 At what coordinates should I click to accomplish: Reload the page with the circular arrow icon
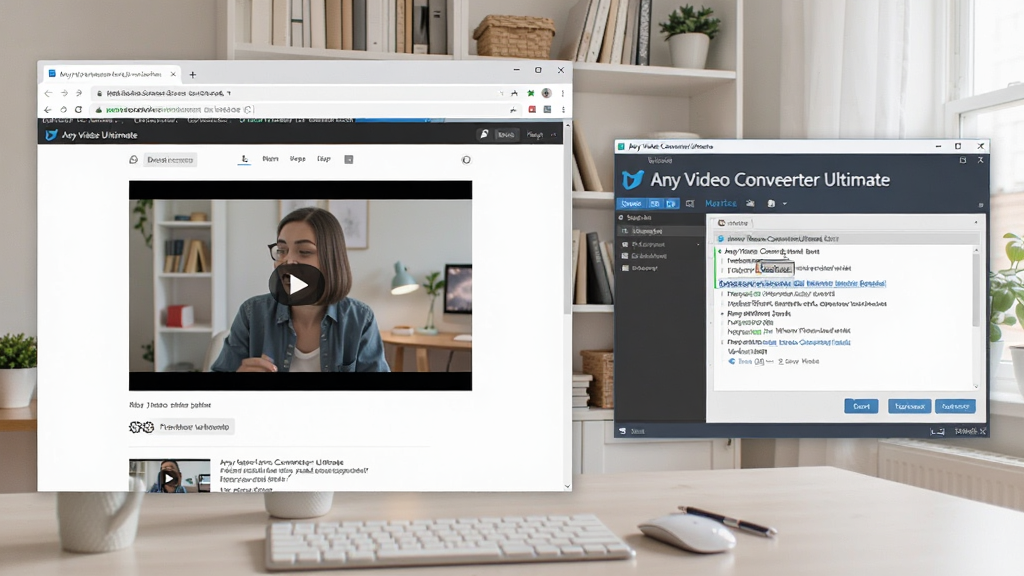click(78, 110)
